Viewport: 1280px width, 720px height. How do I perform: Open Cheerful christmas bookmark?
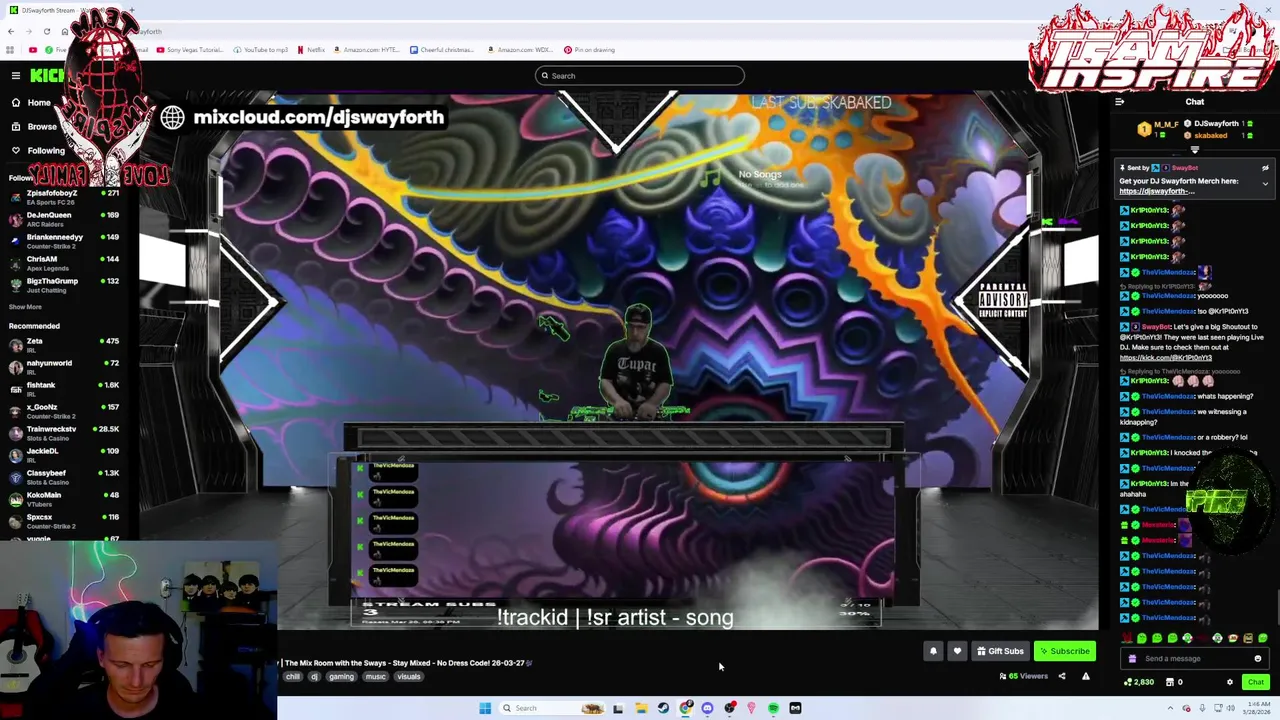coord(441,50)
